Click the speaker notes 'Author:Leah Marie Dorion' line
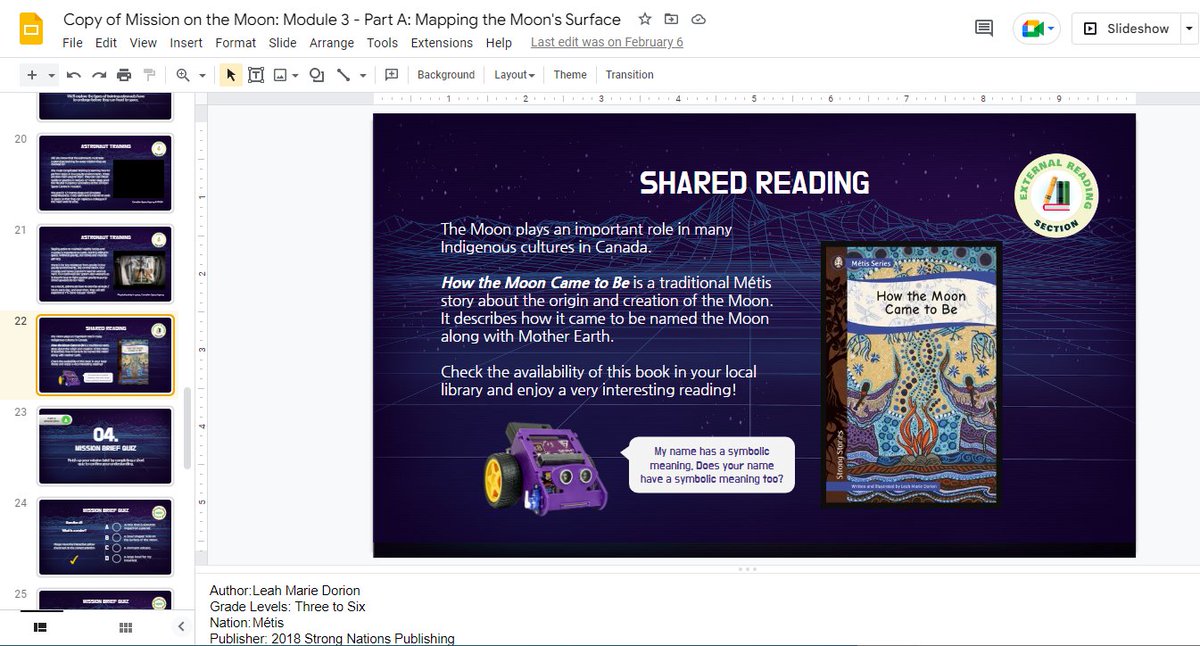Viewport: 1200px width, 646px height. 285,590
